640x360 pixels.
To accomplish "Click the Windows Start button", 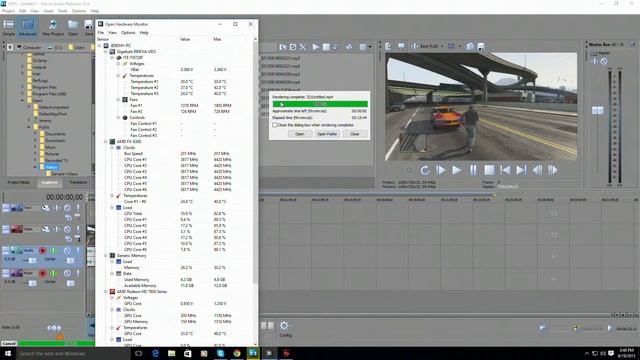I will 7,353.
